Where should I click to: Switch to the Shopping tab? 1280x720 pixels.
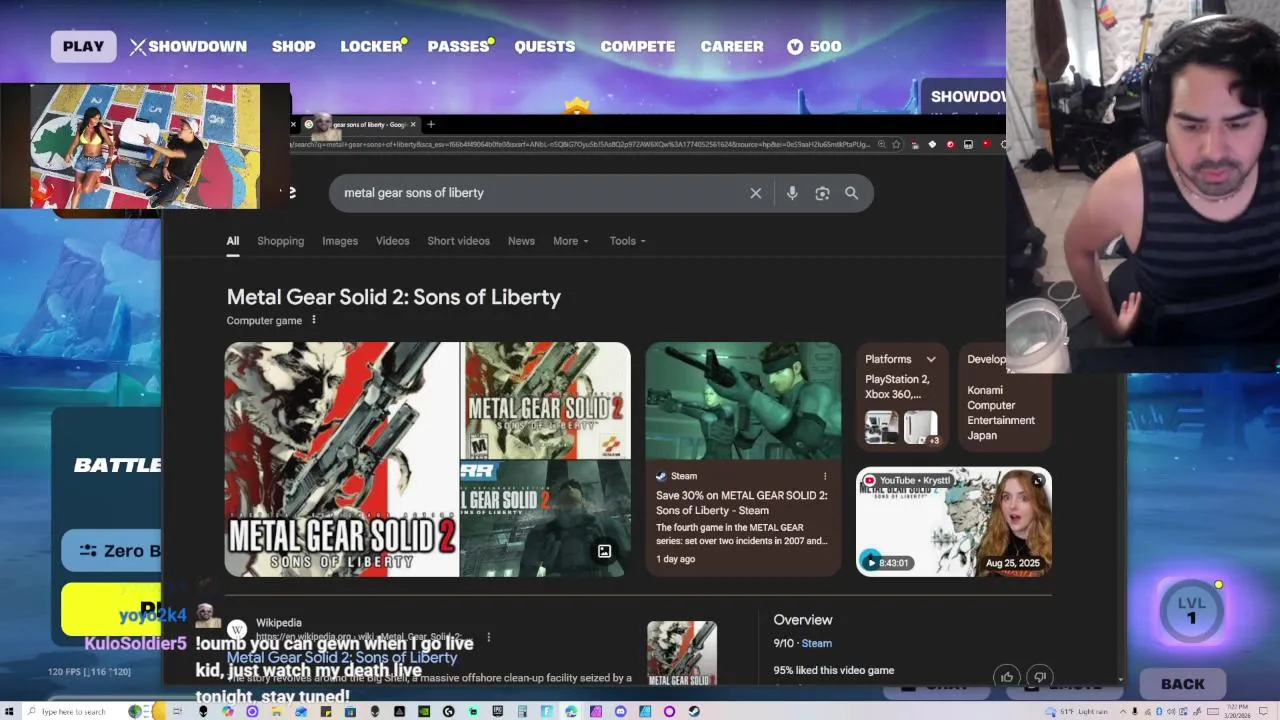point(280,241)
